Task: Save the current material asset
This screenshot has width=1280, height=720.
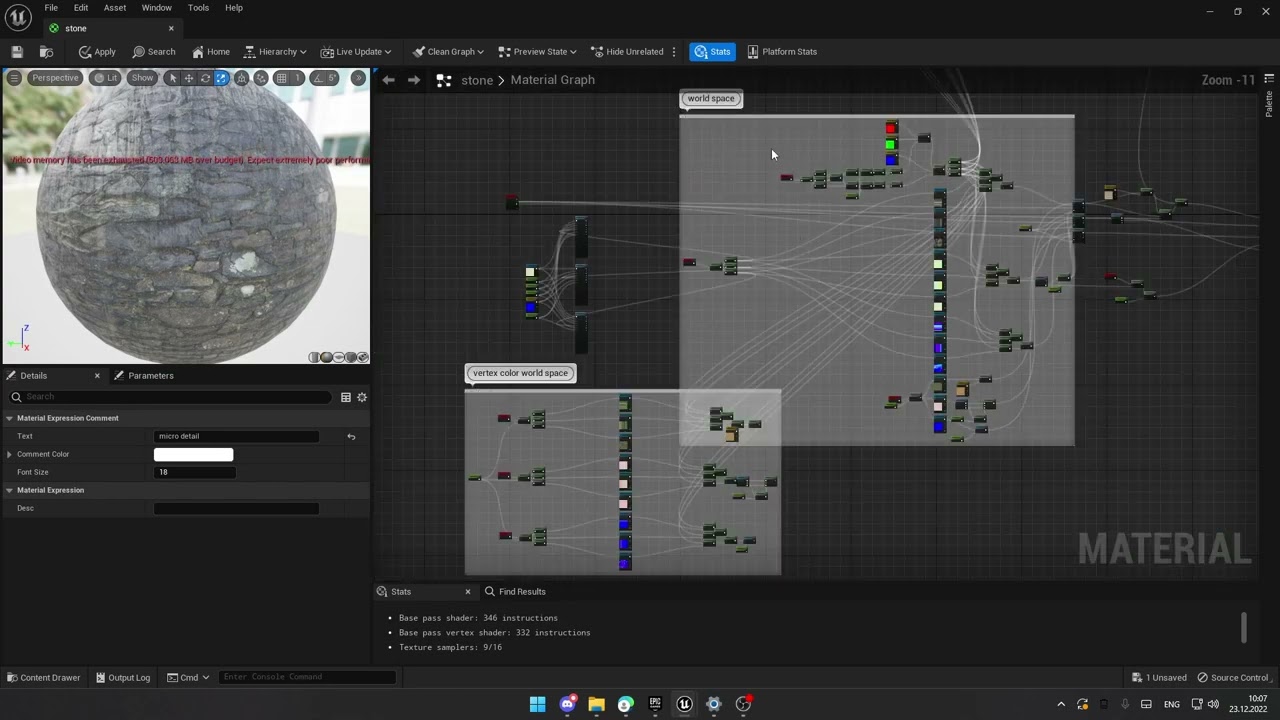Action: (17, 52)
